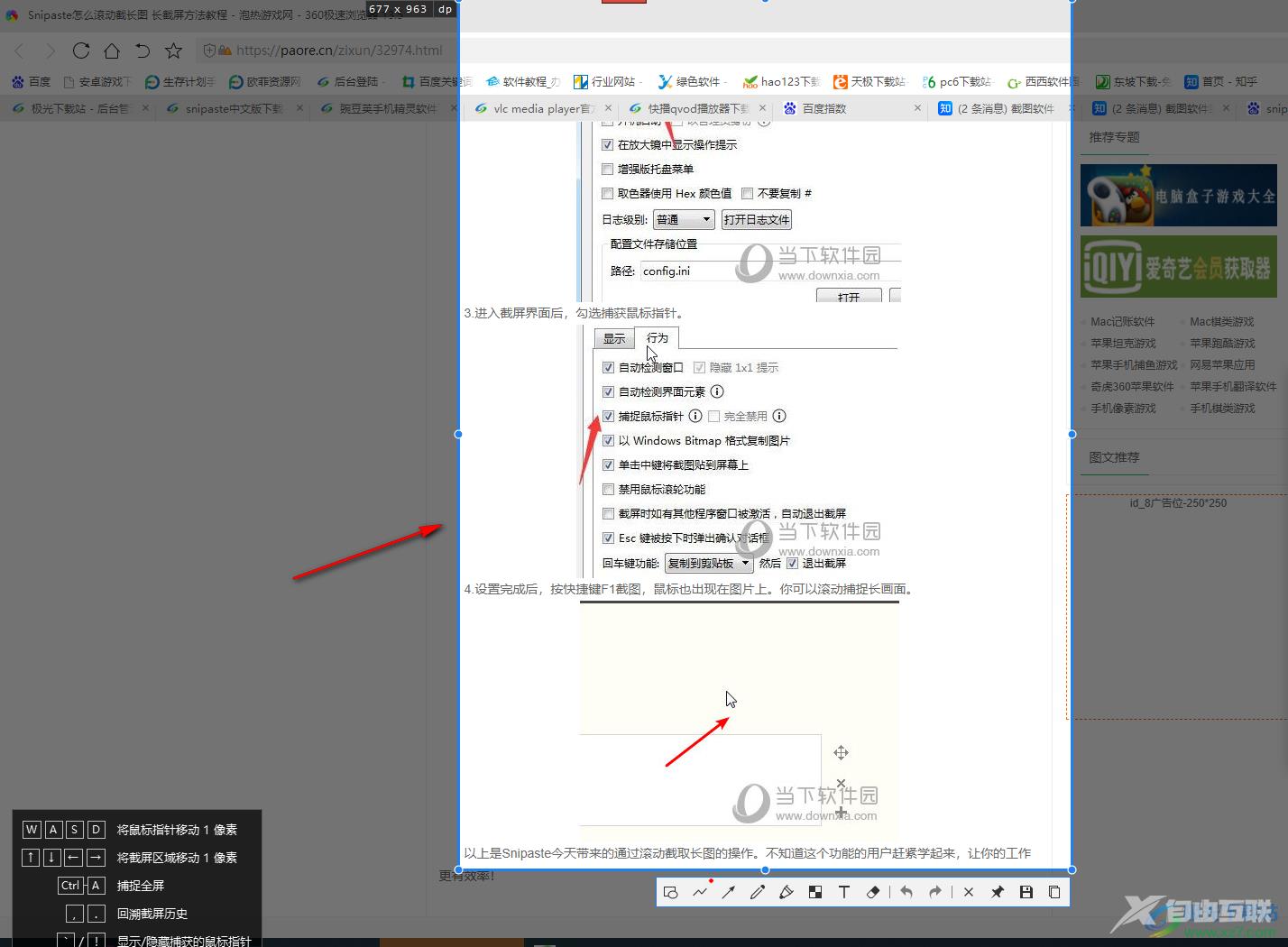Open the 百度 bookmark

pos(32,81)
